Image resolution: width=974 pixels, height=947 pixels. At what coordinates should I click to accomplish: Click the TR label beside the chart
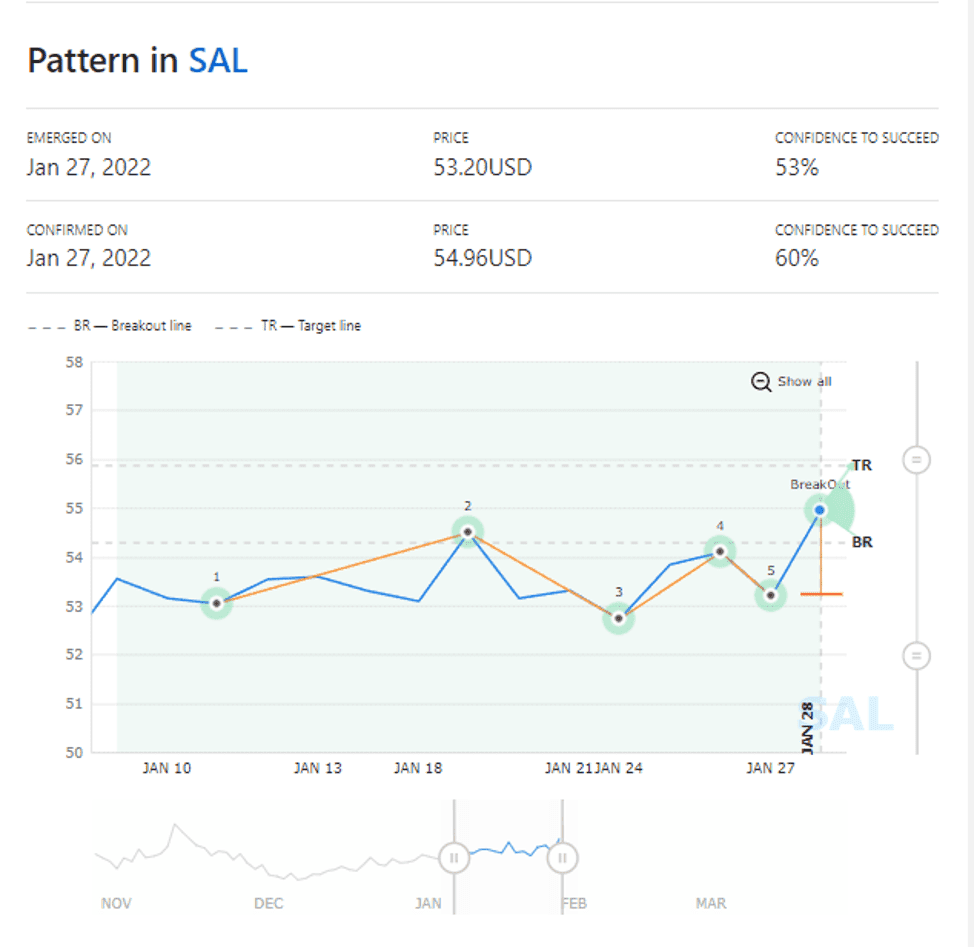861,466
